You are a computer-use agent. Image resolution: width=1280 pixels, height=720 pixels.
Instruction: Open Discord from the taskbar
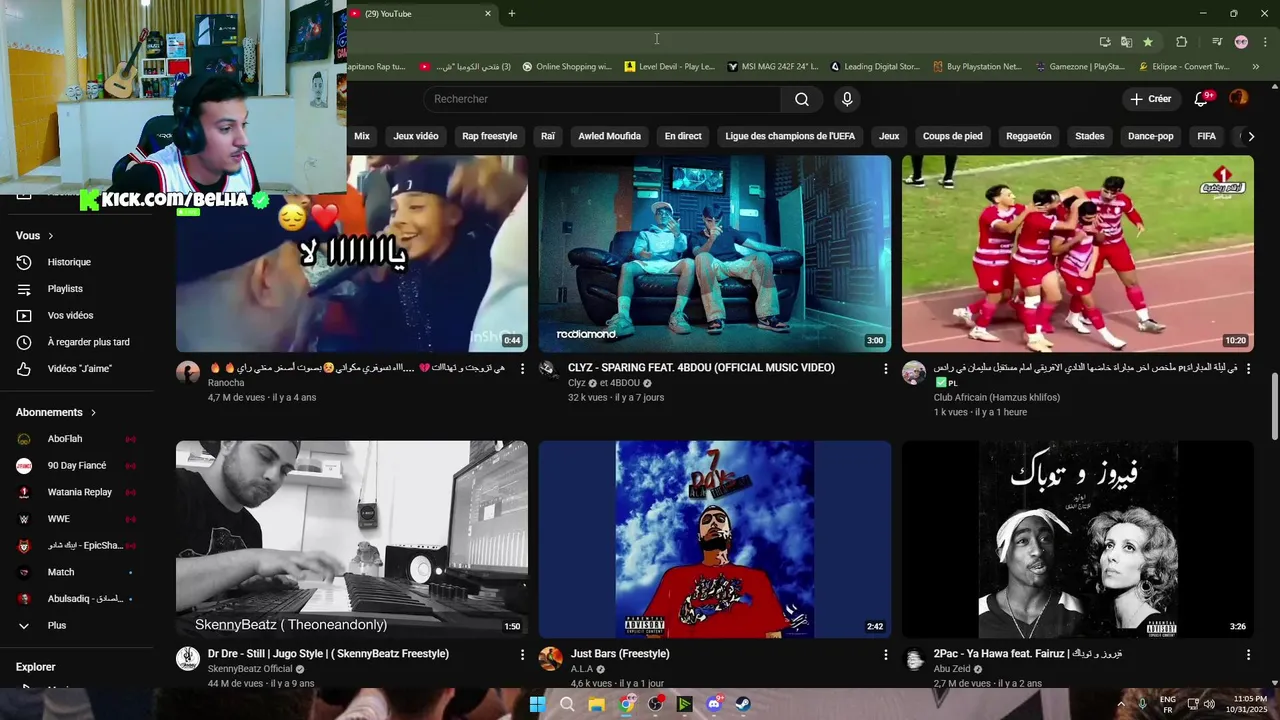point(714,704)
